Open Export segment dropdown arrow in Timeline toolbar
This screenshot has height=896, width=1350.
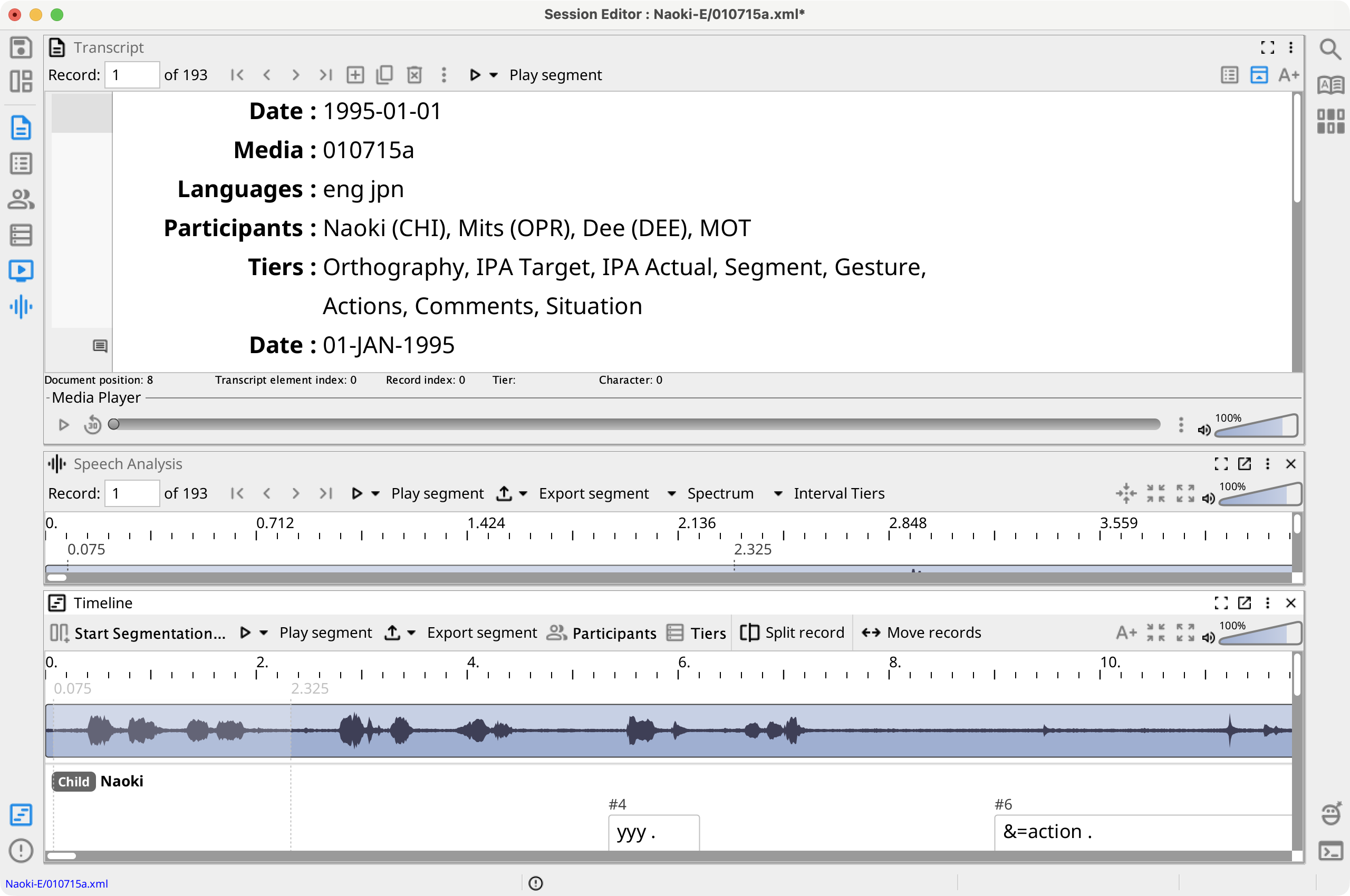click(412, 632)
